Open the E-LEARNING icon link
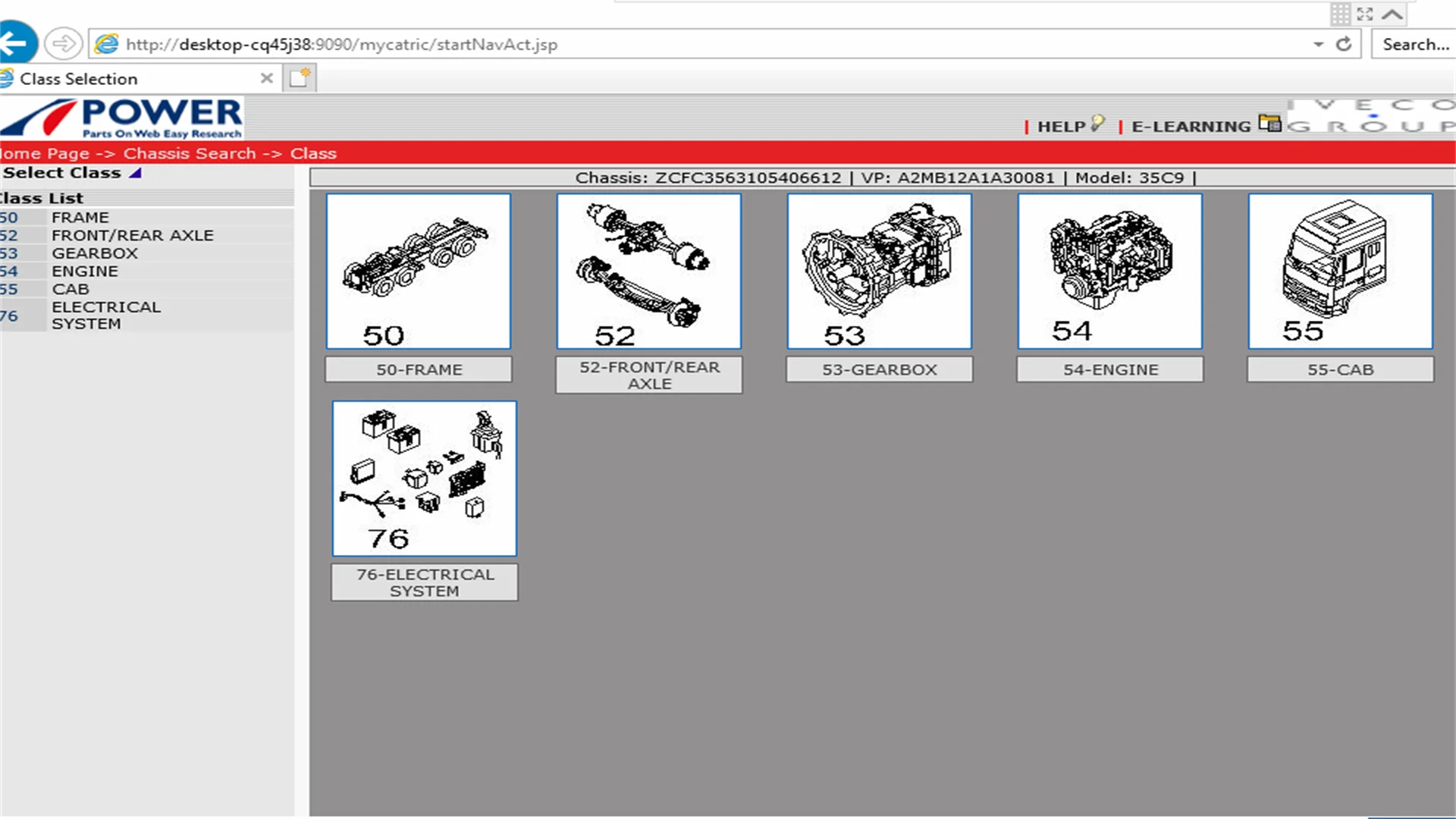 pyautogui.click(x=1269, y=123)
